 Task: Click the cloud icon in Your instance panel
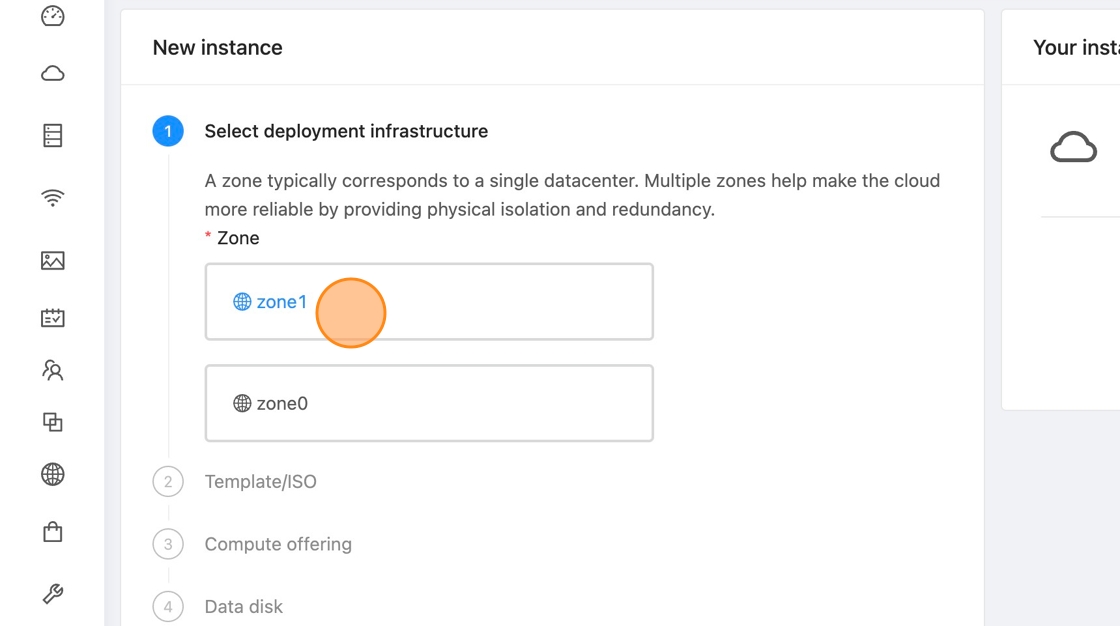click(1073, 148)
